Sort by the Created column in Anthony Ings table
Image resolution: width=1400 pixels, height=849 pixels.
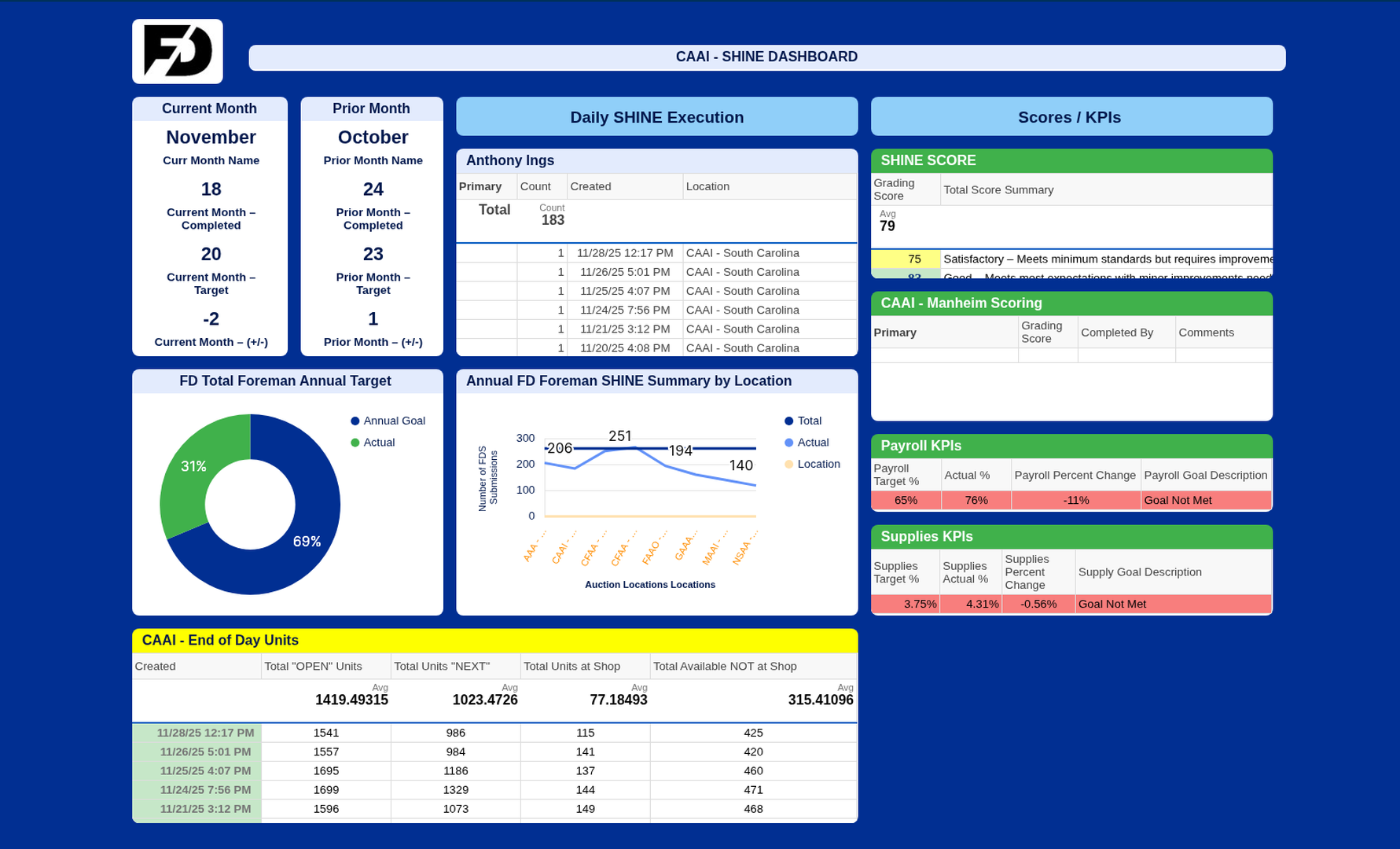click(x=590, y=186)
